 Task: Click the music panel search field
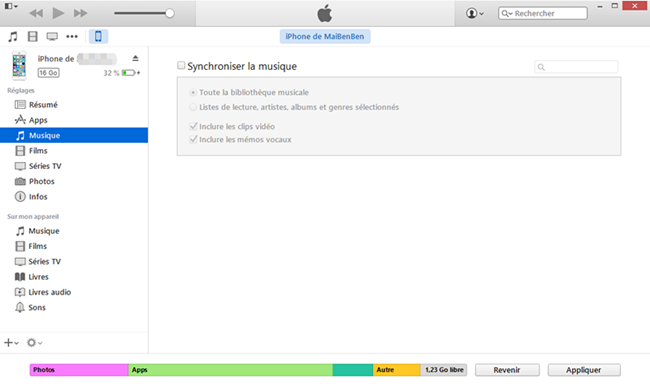[x=576, y=67]
